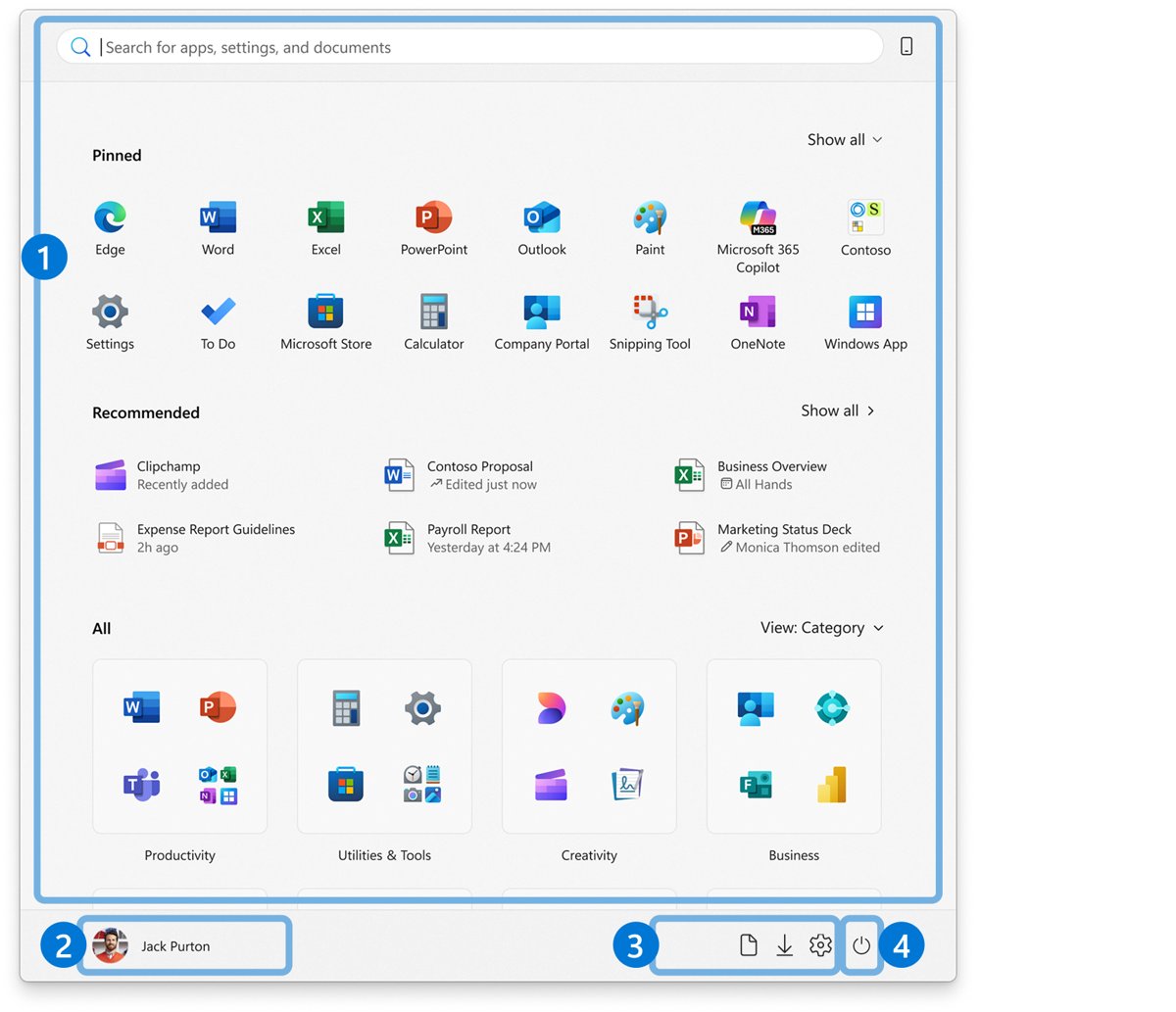Open the Documents folder icon in the footer

(749, 945)
